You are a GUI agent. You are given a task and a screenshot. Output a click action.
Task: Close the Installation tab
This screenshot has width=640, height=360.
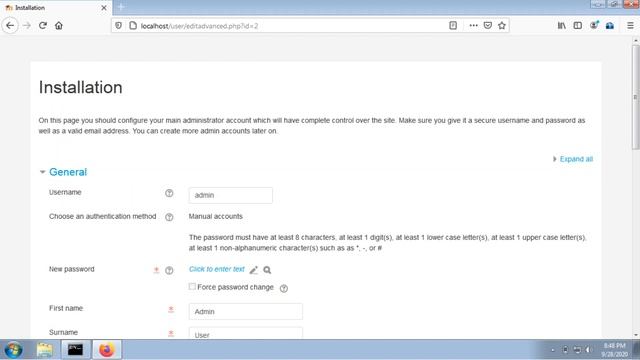coord(104,8)
